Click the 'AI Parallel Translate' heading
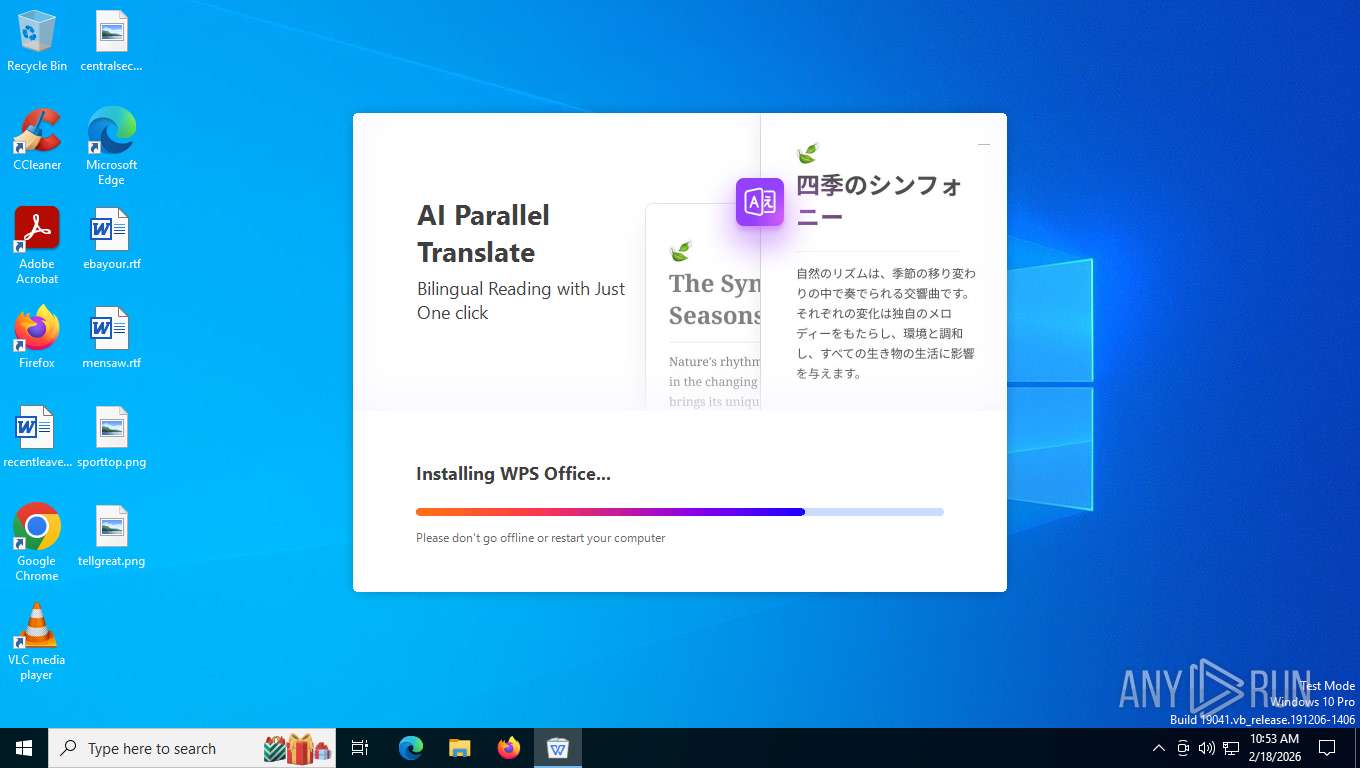Viewport: 1360px width, 768px height. 484,234
